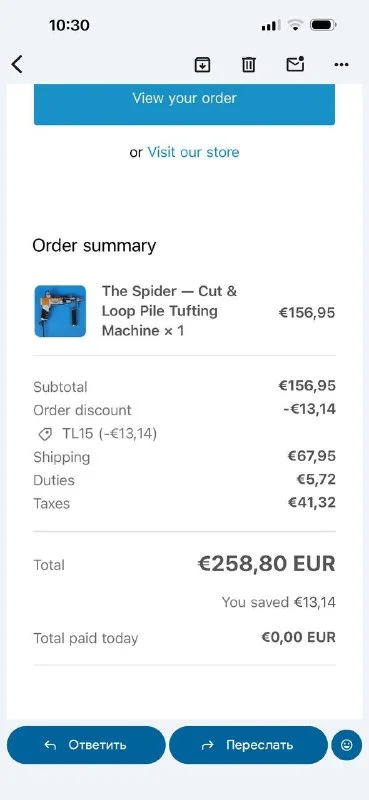Tap the Order summary heading
The width and height of the screenshot is (369, 800).
click(x=94, y=245)
